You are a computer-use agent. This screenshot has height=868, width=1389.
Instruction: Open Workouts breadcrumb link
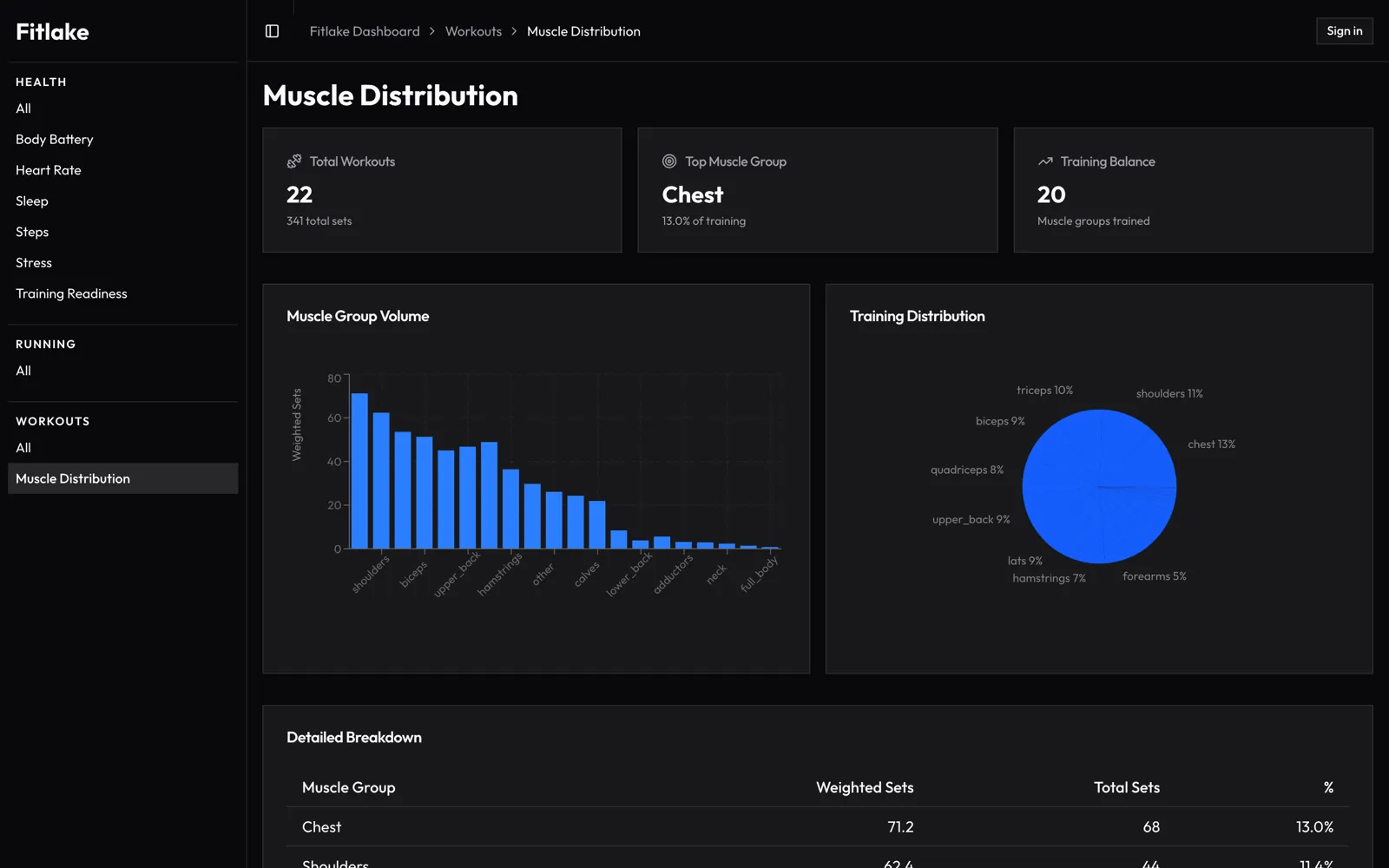tap(473, 31)
